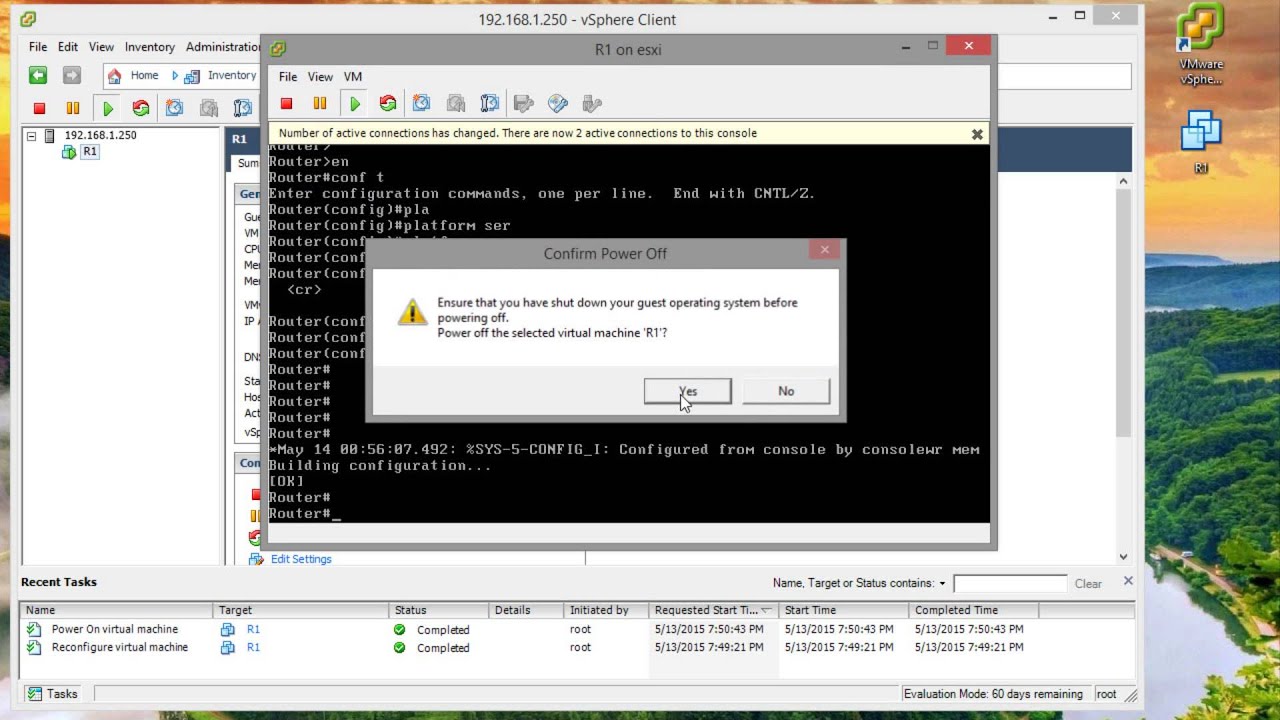1280x720 pixels.
Task: Select Reconfigure virtual machine task row
Action: tap(576, 648)
